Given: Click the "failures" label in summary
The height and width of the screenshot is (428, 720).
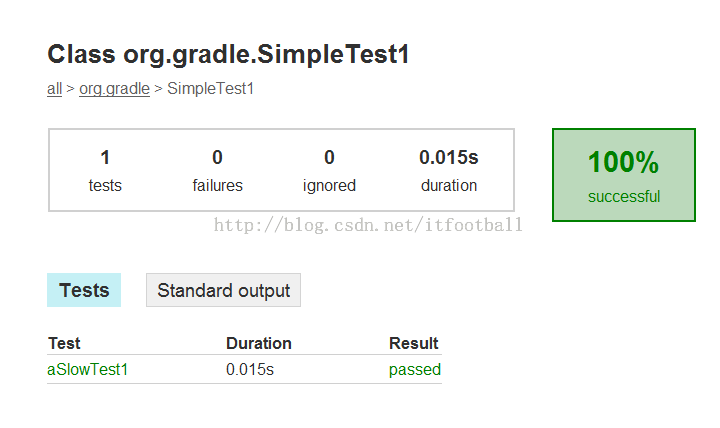Looking at the screenshot, I should pos(217,185).
